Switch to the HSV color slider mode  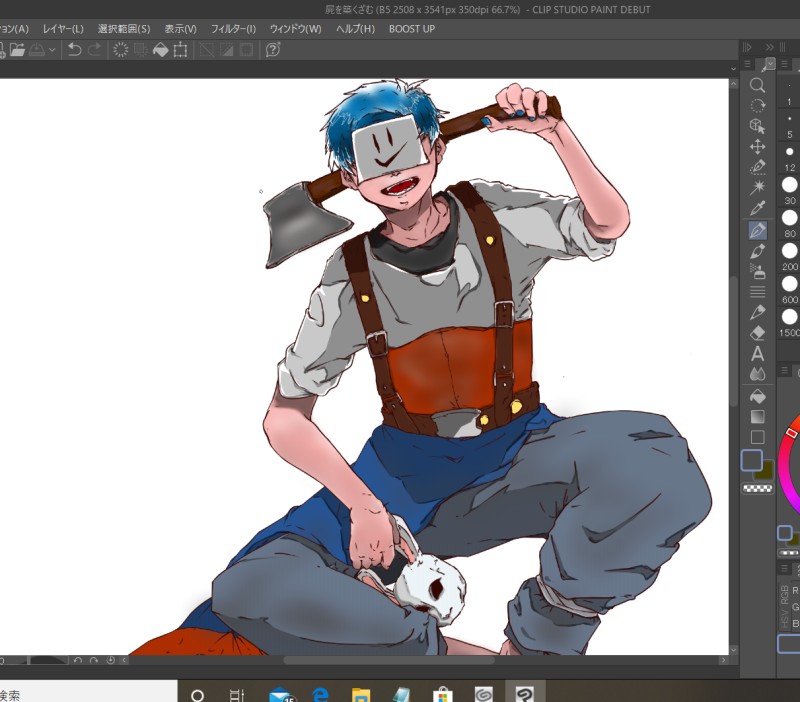pos(786,616)
